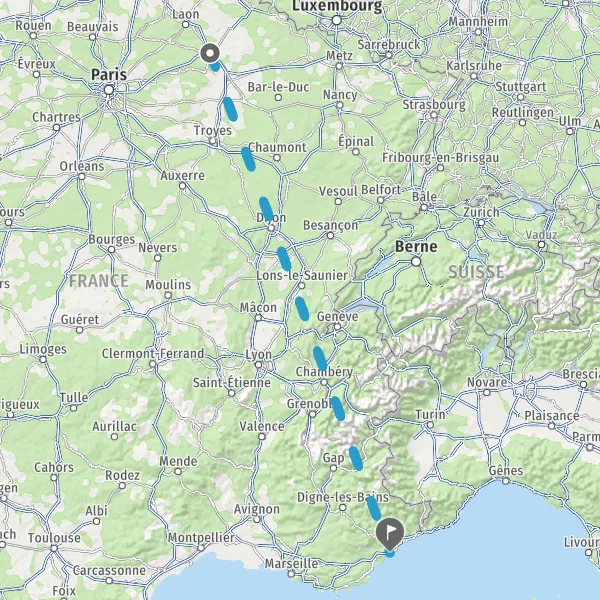
Task: Click the Strasbourg city marker
Action: click(x=434, y=115)
